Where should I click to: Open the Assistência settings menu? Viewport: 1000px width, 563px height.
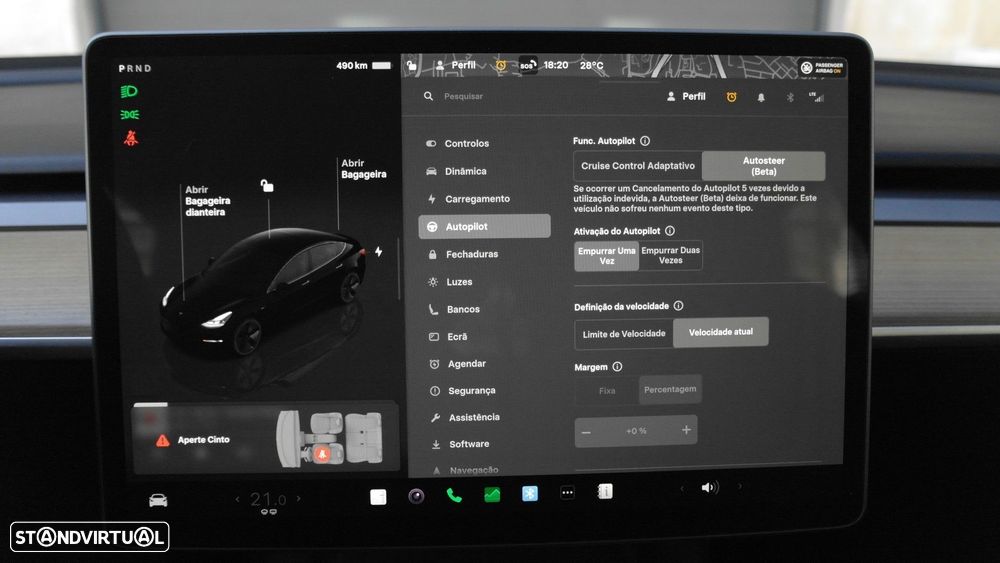click(465, 417)
